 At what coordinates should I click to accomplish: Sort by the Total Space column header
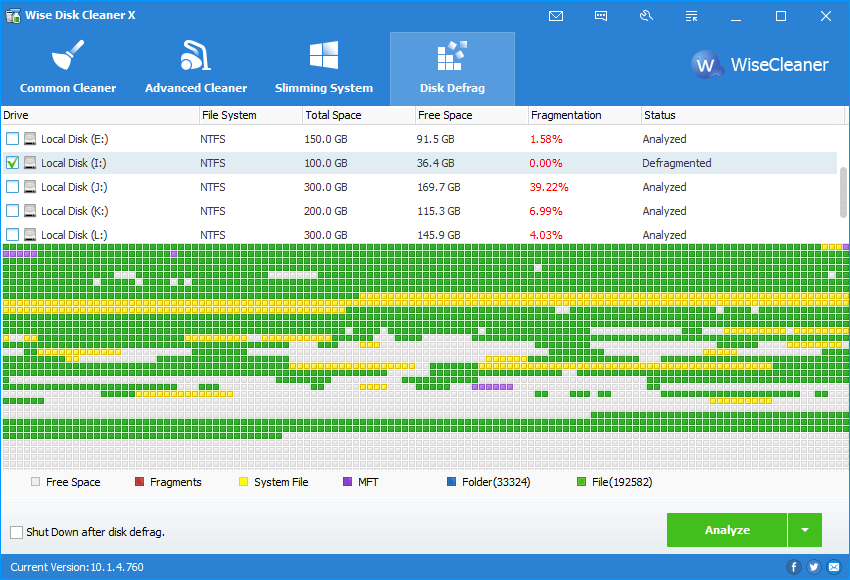[x=358, y=115]
